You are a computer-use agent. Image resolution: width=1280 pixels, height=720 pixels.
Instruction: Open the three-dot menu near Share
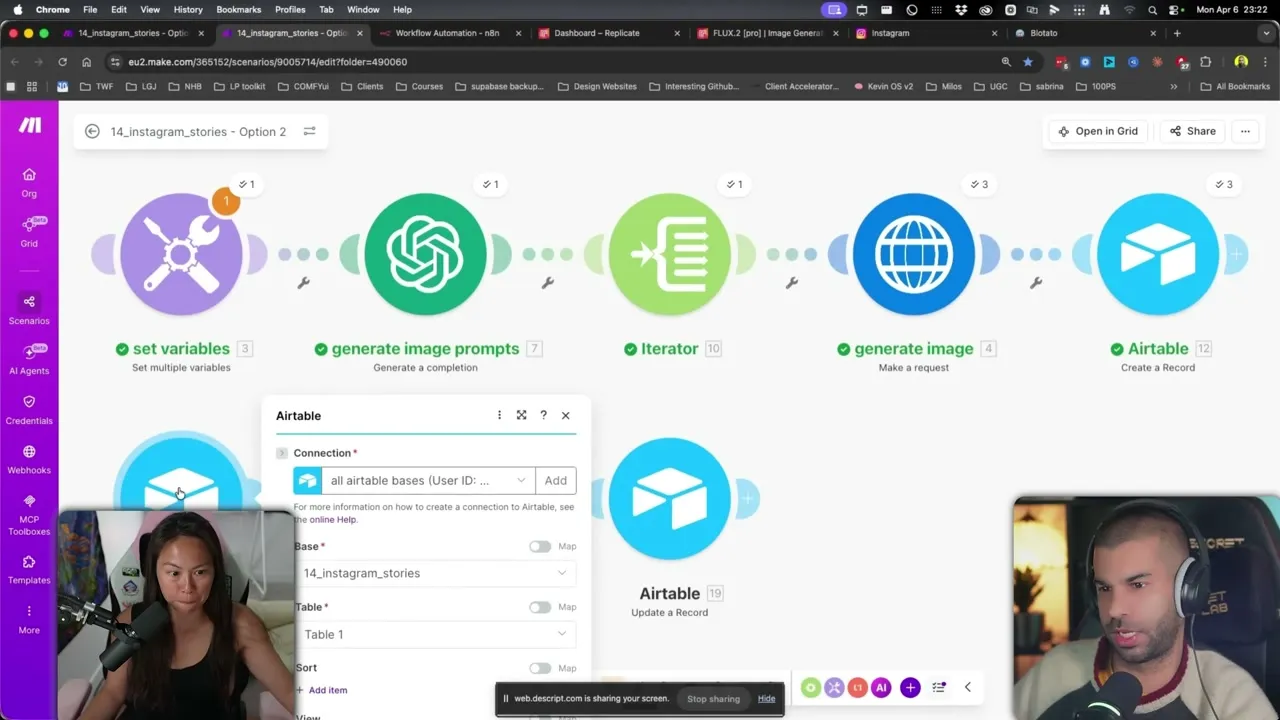point(1245,131)
